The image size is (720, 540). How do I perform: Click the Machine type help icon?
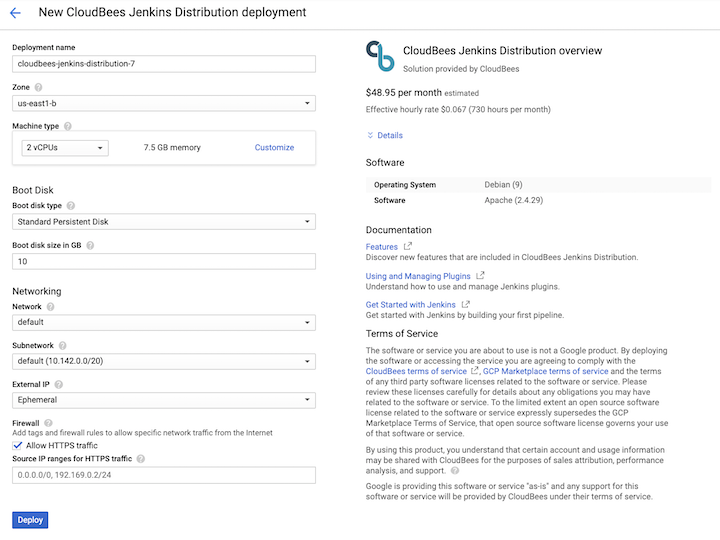point(68,127)
